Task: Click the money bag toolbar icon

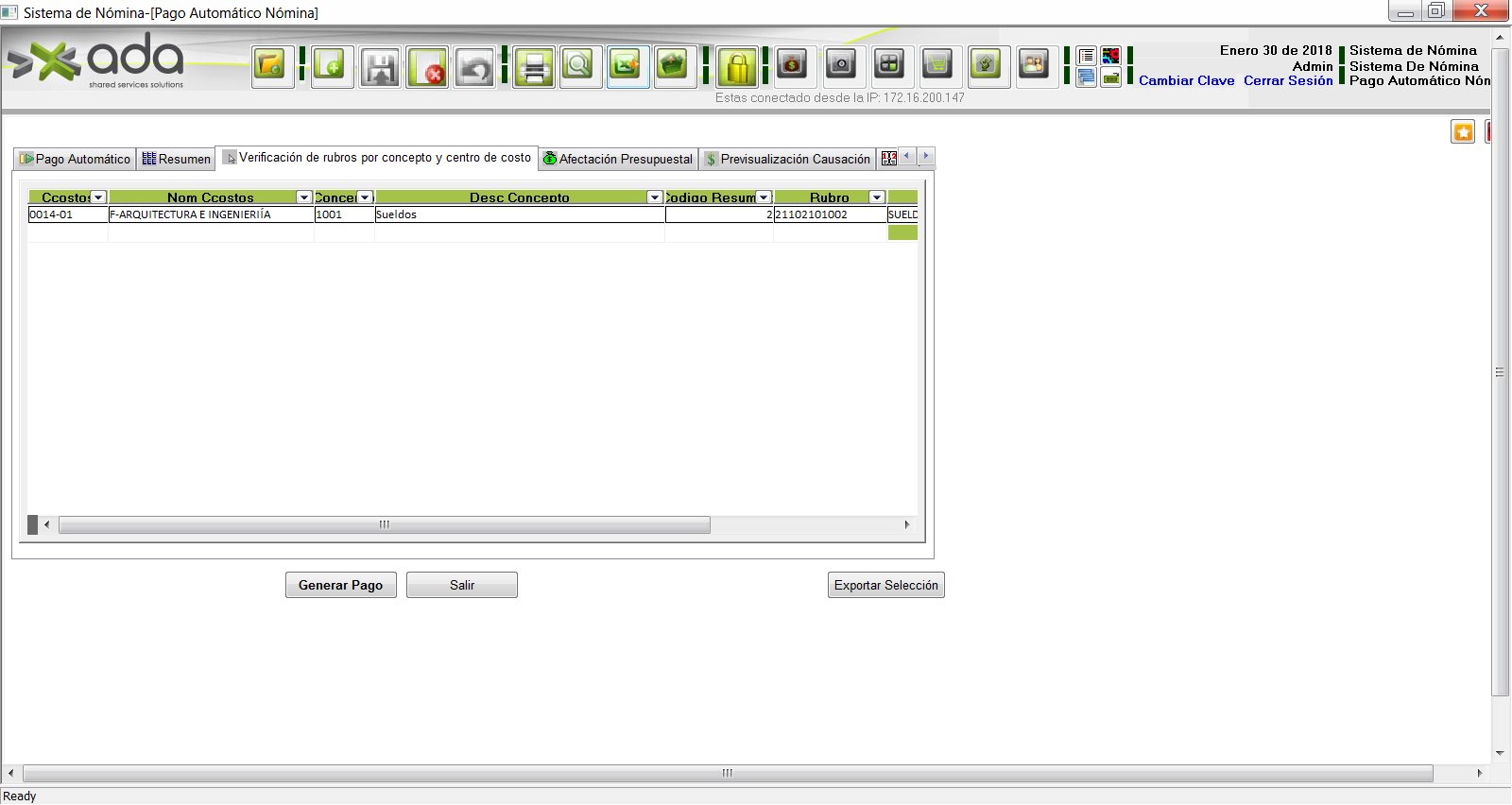Action: click(792, 65)
